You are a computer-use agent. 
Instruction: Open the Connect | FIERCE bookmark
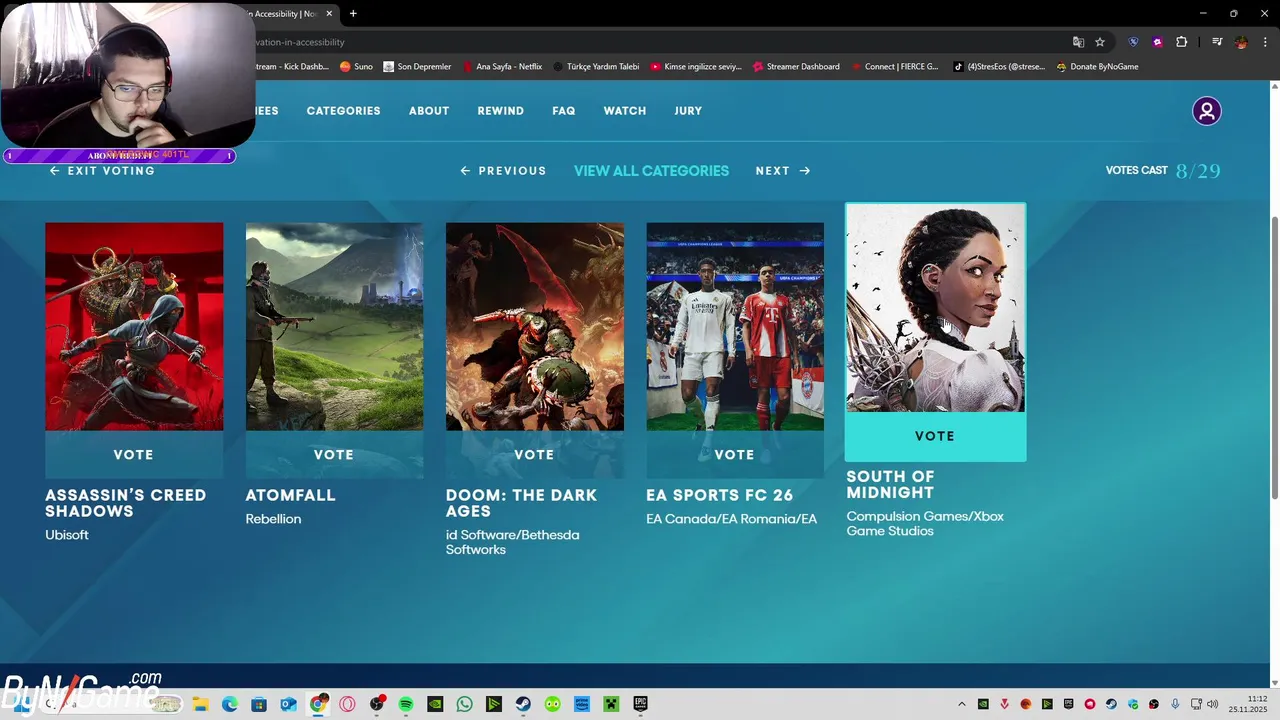coord(894,67)
